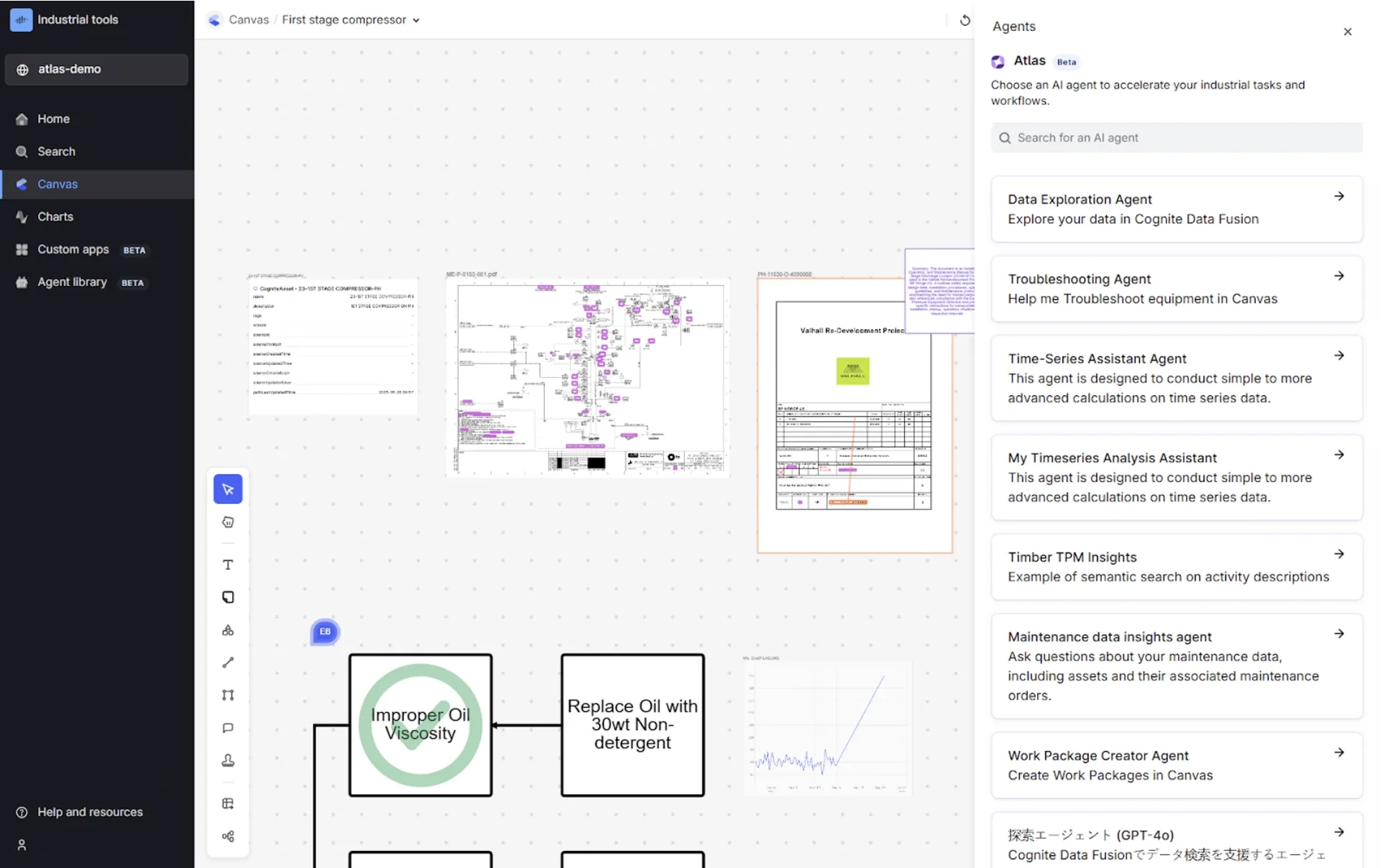Select the shapes tool
Image resolution: width=1380 pixels, height=868 pixels.
[228, 630]
